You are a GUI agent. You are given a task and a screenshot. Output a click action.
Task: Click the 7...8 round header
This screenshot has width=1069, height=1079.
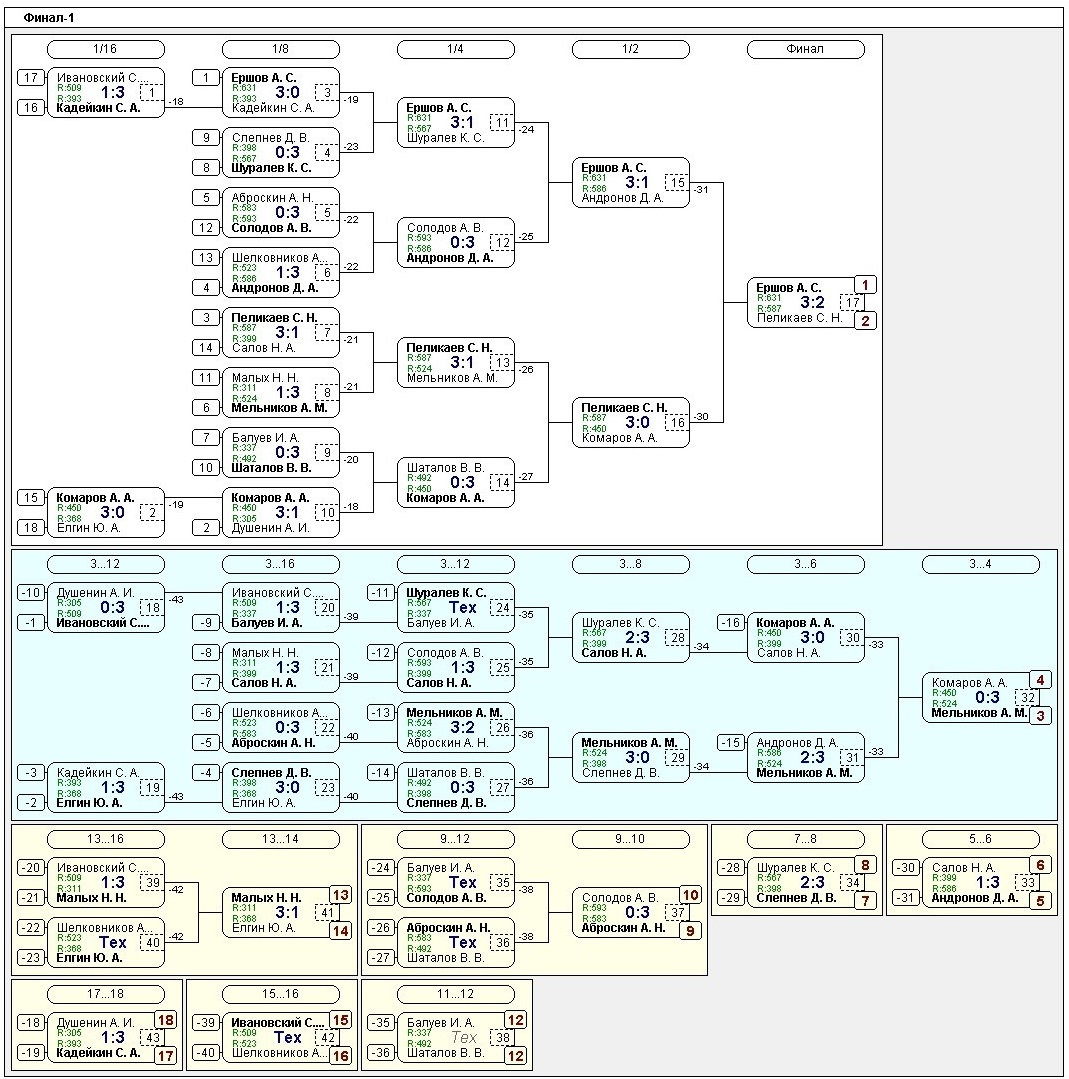point(805,840)
